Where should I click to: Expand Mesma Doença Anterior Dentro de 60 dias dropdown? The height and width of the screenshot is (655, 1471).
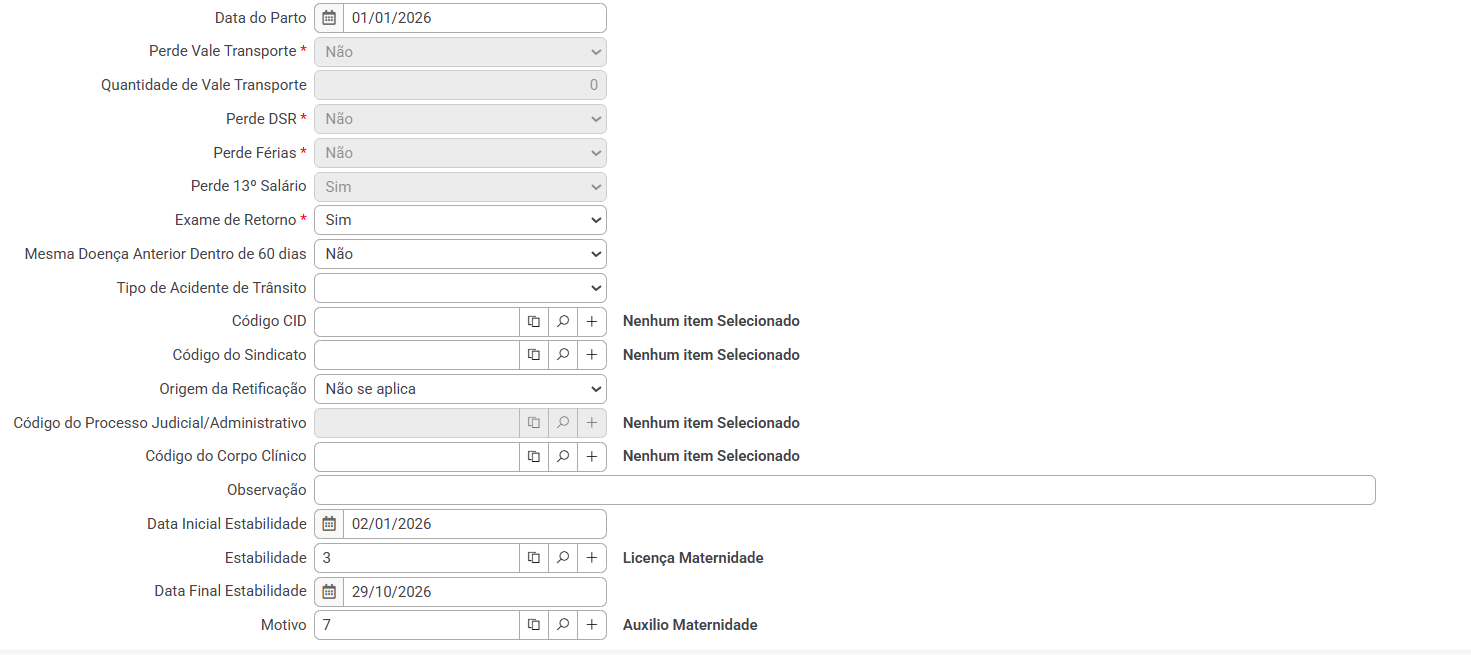[460, 254]
